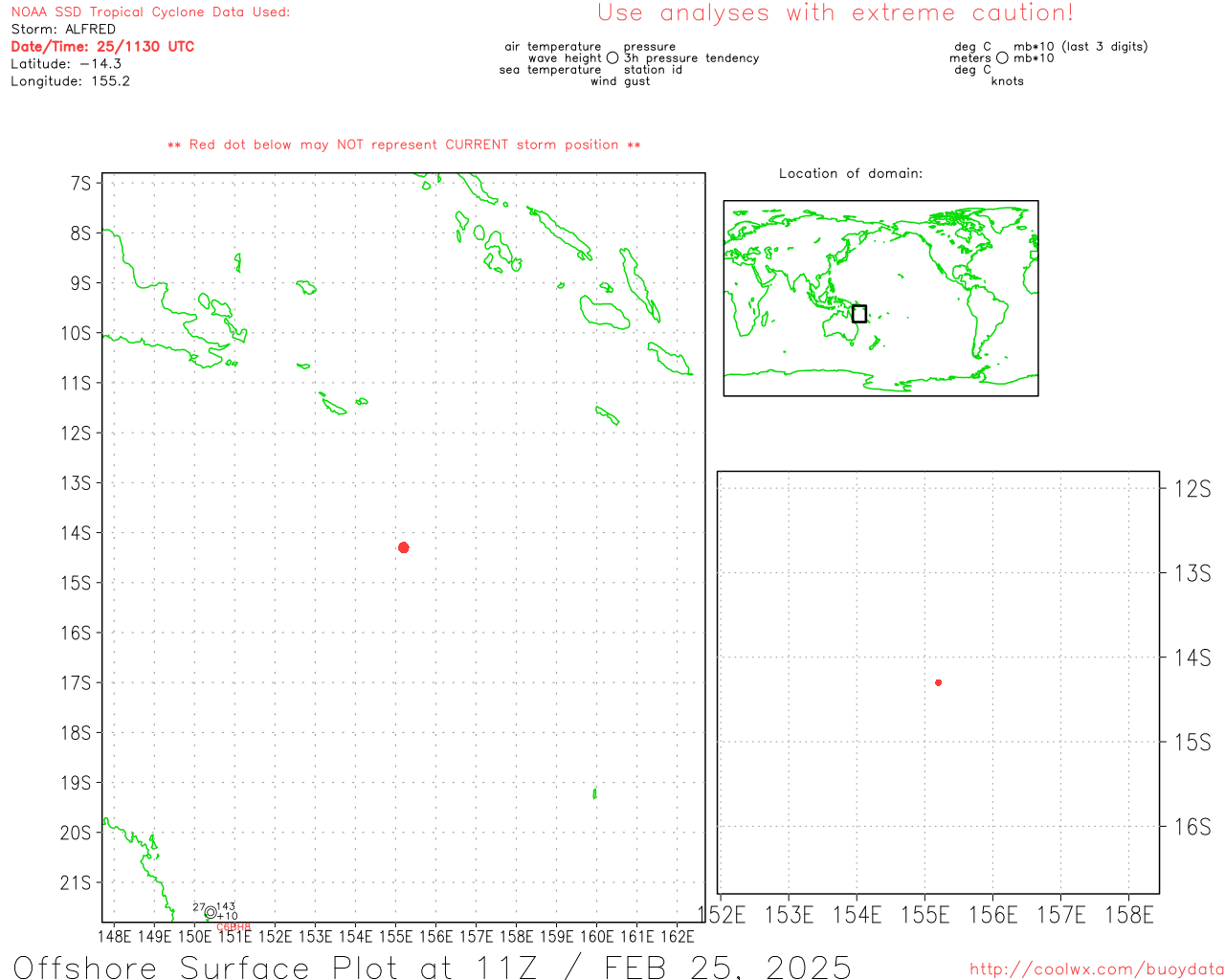Viewport: 1225px width, 980px height.
Task: Click the air temperature value 27 by station
Action: pyautogui.click(x=199, y=907)
